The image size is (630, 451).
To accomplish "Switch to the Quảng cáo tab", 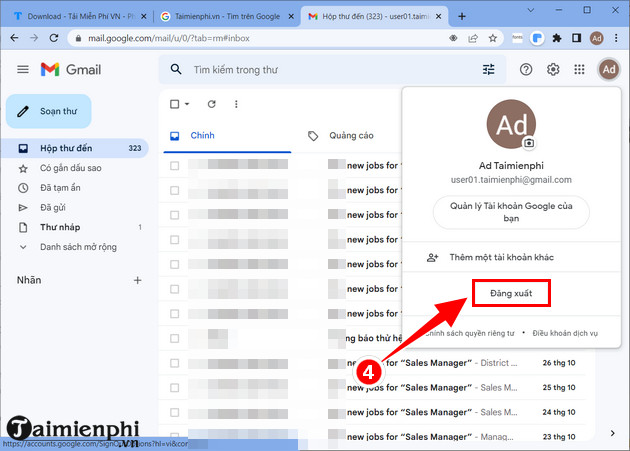I will click(351, 135).
